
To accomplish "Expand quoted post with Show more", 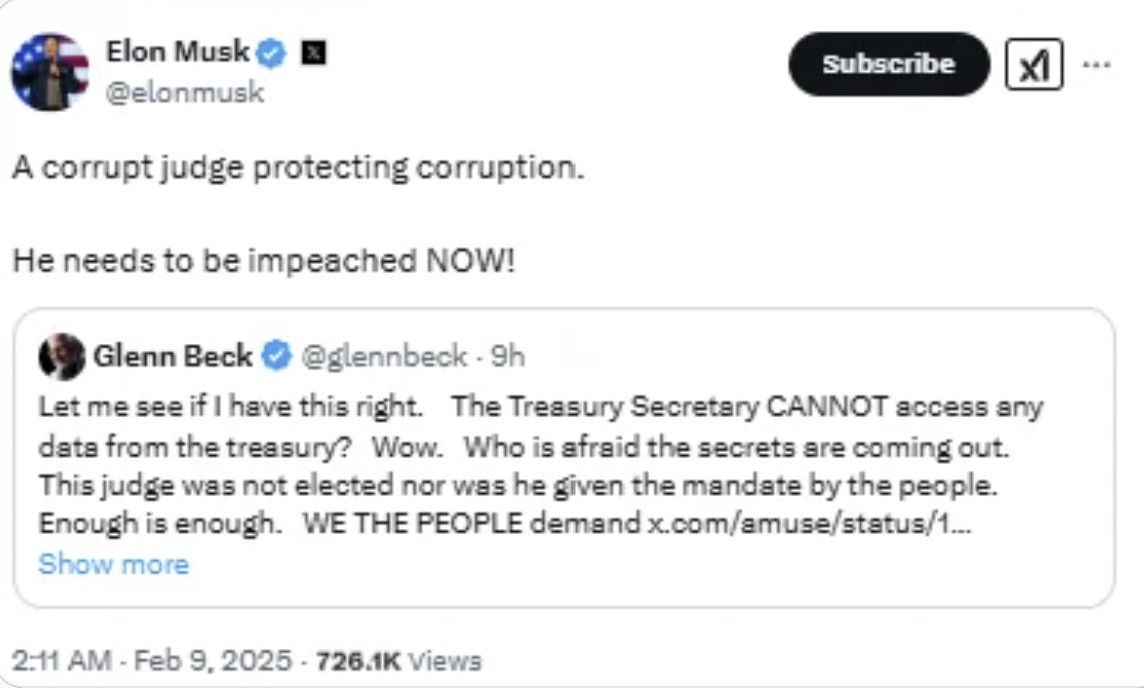I will [113, 564].
